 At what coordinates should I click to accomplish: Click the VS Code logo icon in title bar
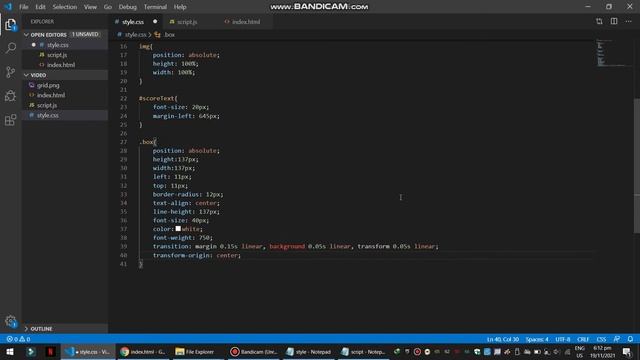[8, 7]
